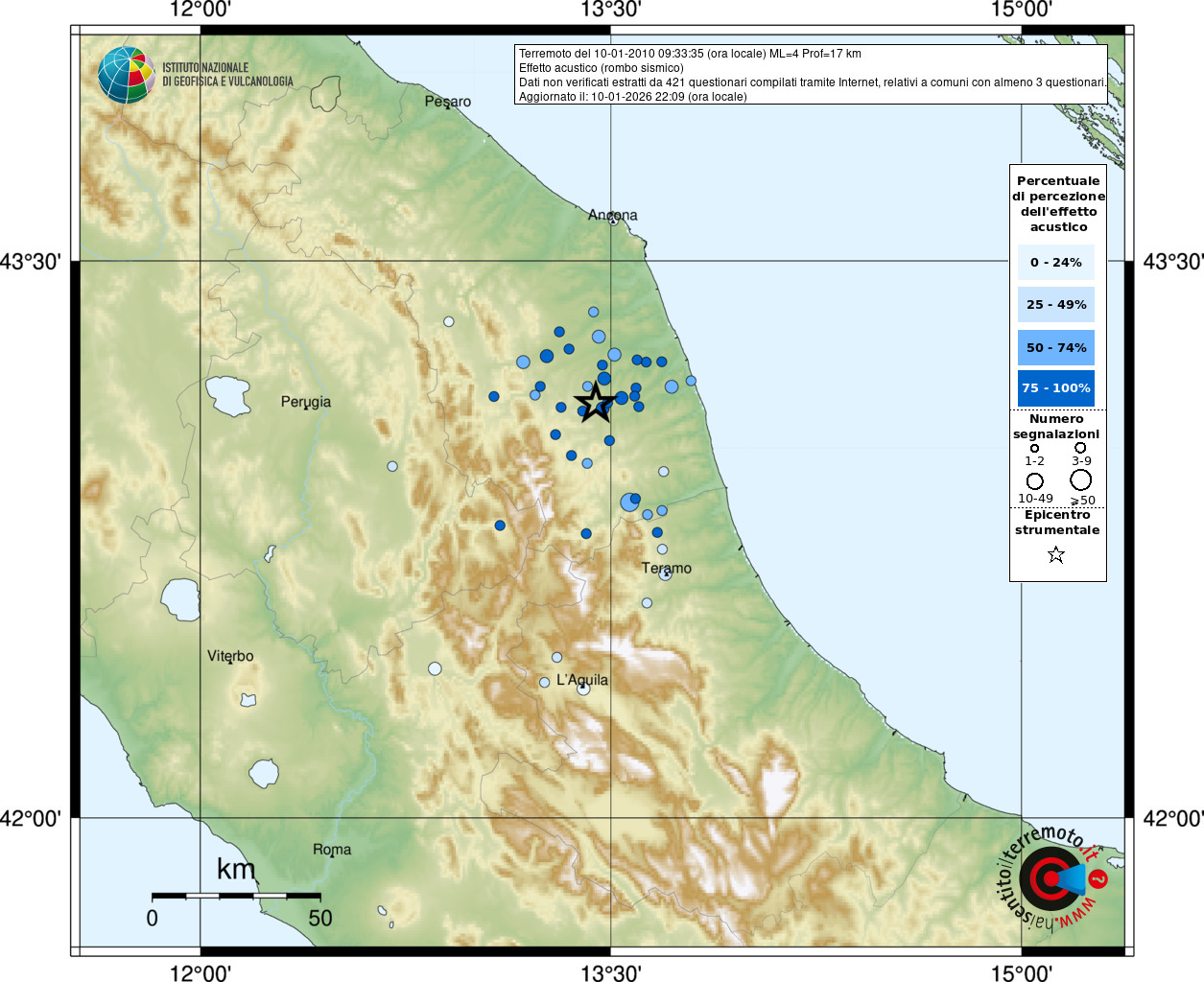Click the L'Aquila city label
This screenshot has height=982, width=1204.
[x=582, y=680]
